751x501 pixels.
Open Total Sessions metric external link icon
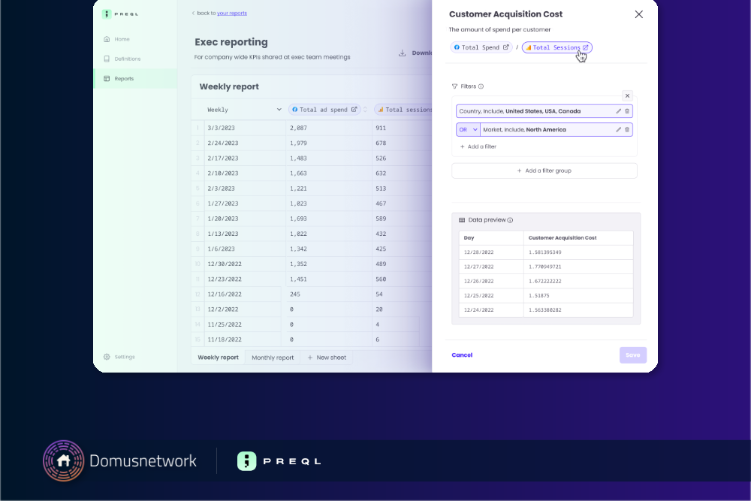(x=585, y=47)
